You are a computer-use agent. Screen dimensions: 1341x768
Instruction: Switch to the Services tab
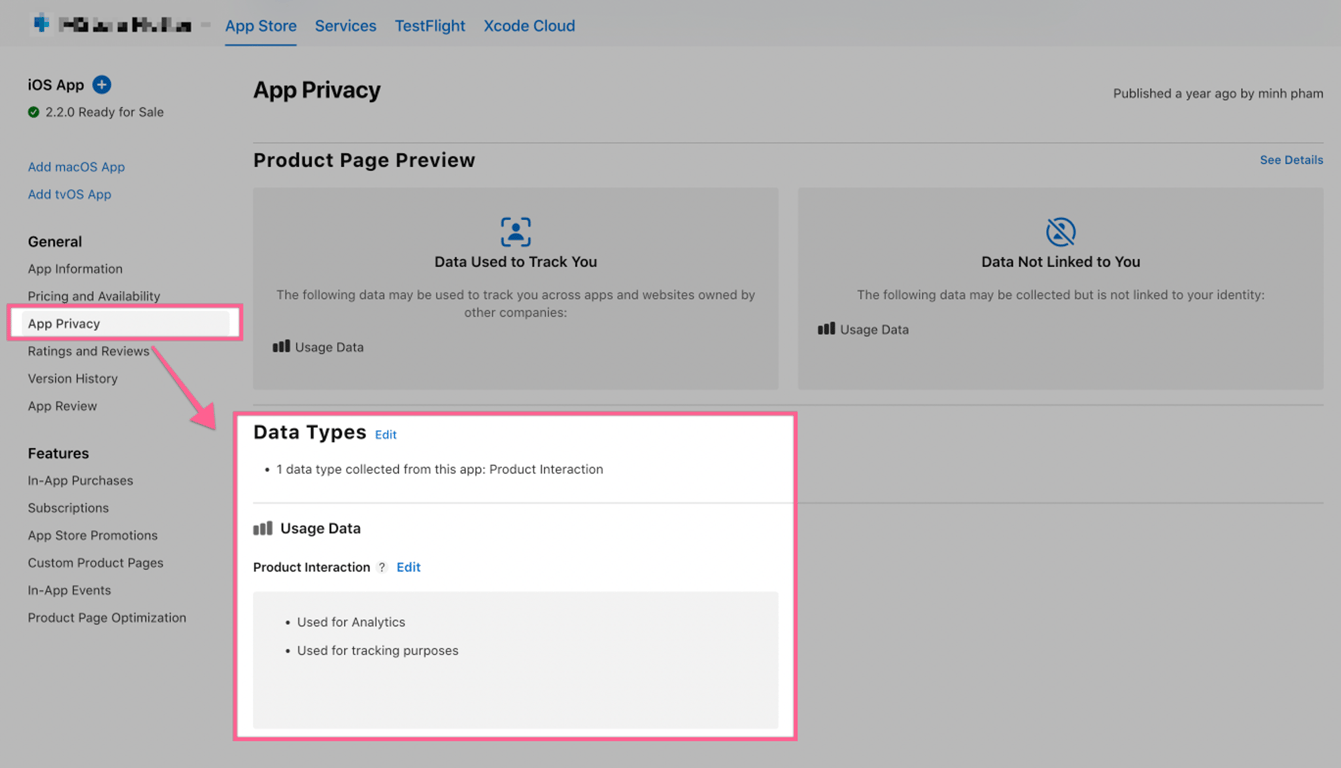click(346, 26)
